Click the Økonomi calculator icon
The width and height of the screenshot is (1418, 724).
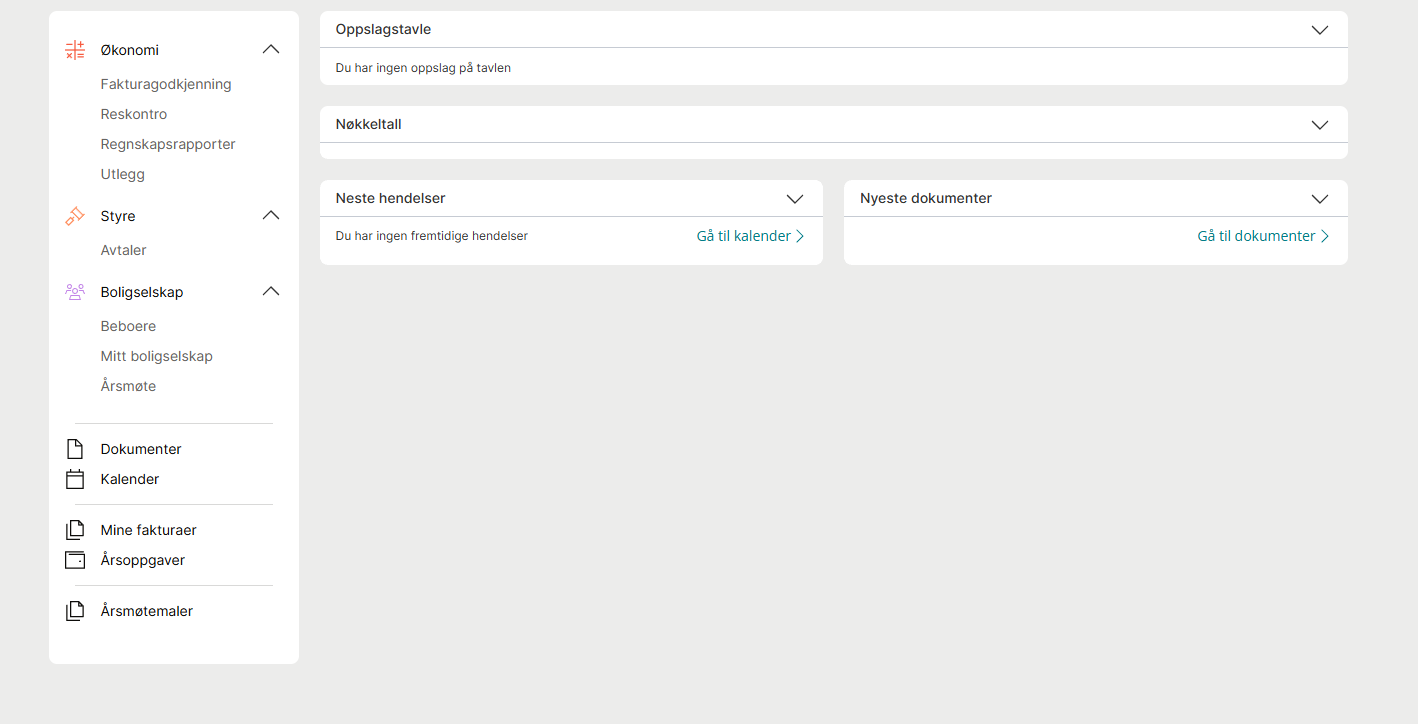pos(75,50)
